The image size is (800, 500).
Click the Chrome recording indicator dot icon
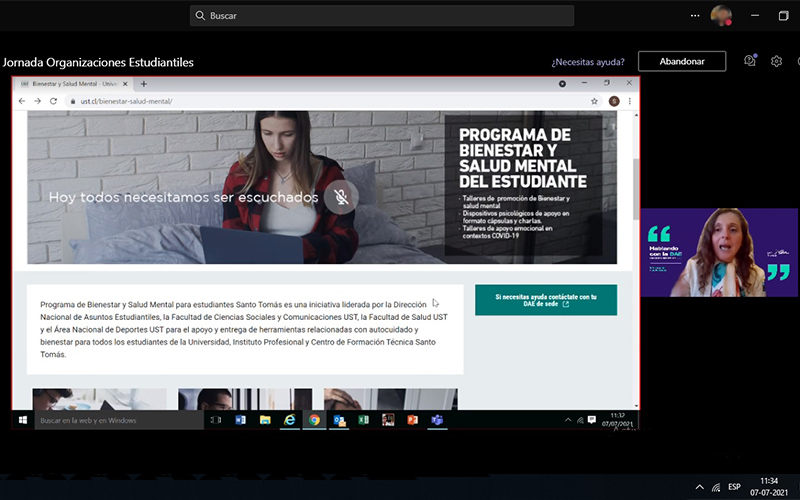click(x=562, y=84)
